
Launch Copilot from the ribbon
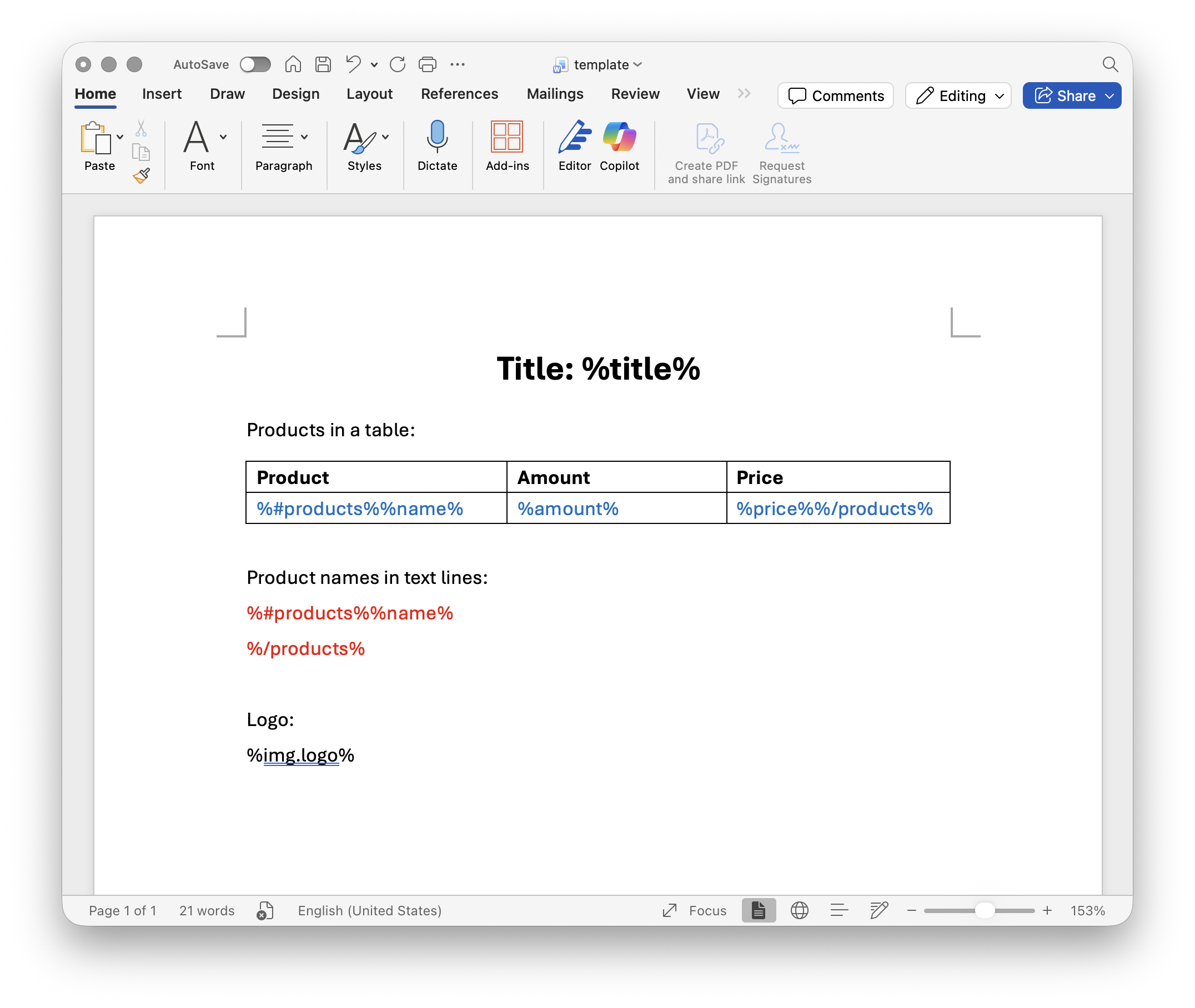pos(619,137)
